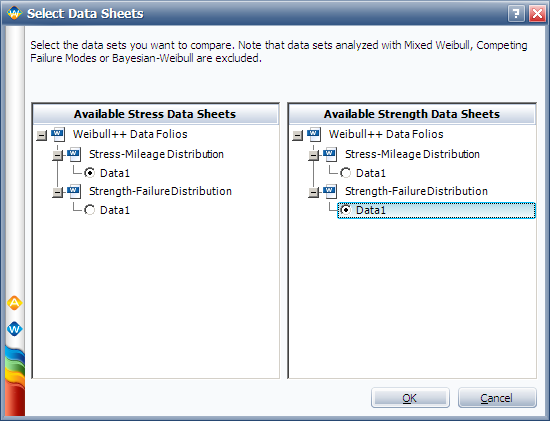Click the Strength-Failure Distribution folio icon in Strength panel
Image resolution: width=550 pixels, height=421 pixels.
click(330, 191)
